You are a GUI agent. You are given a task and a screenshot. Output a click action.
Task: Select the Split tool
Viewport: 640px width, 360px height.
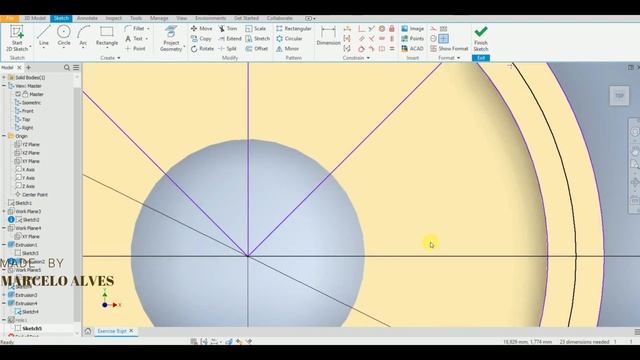tap(227, 48)
